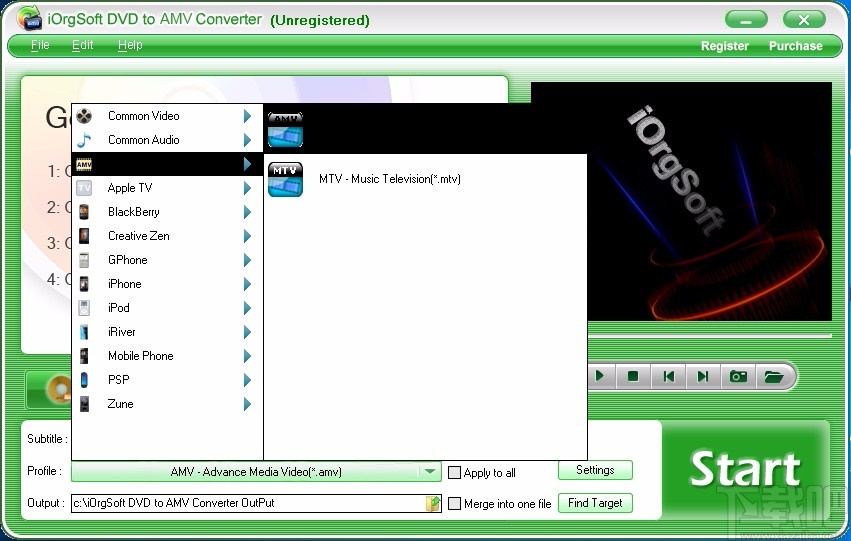Select the AMV format film icon in submenu
851x541 pixels.
(285, 129)
